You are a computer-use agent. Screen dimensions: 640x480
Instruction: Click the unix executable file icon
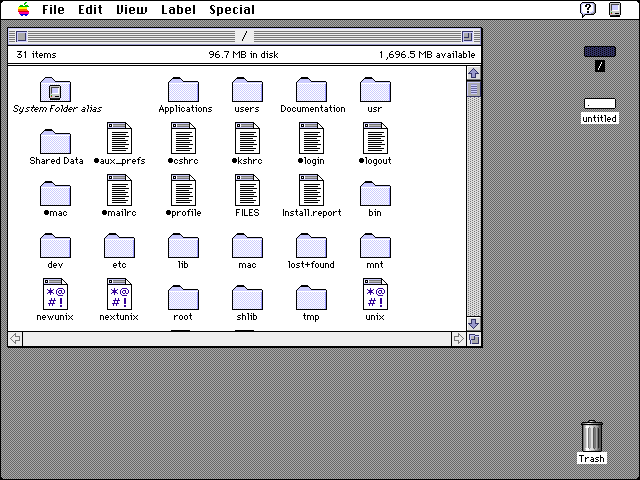375,294
